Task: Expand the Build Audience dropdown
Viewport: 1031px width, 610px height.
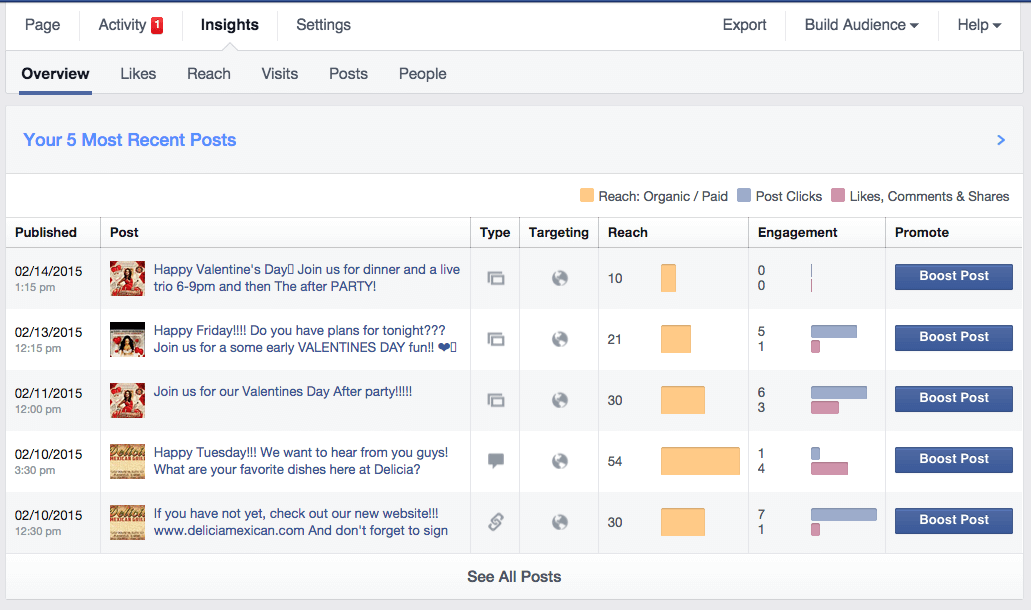Action: coord(861,25)
